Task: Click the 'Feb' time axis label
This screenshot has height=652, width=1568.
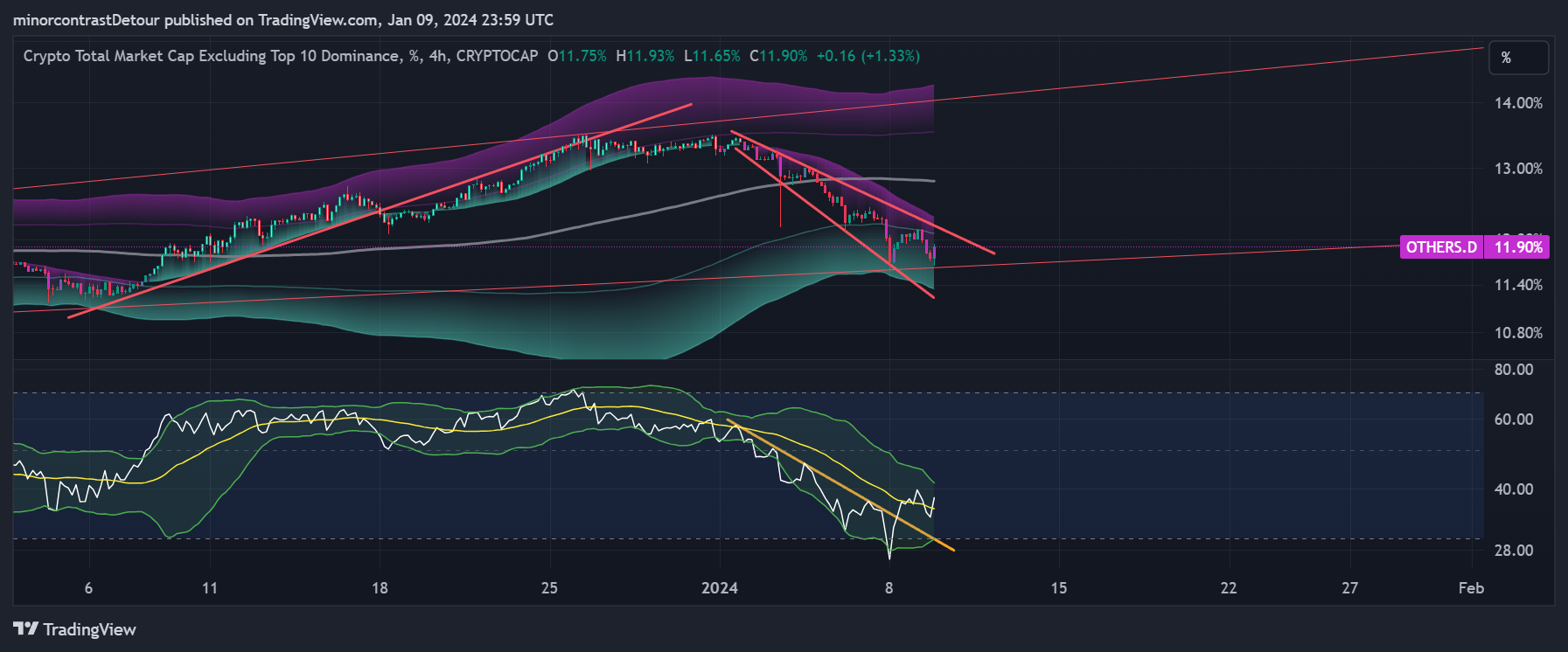Action: (1471, 588)
